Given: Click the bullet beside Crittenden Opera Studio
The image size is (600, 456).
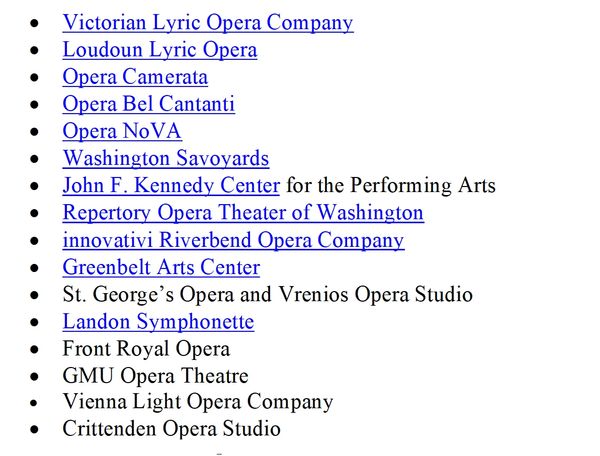Looking at the screenshot, I should 34,430.
